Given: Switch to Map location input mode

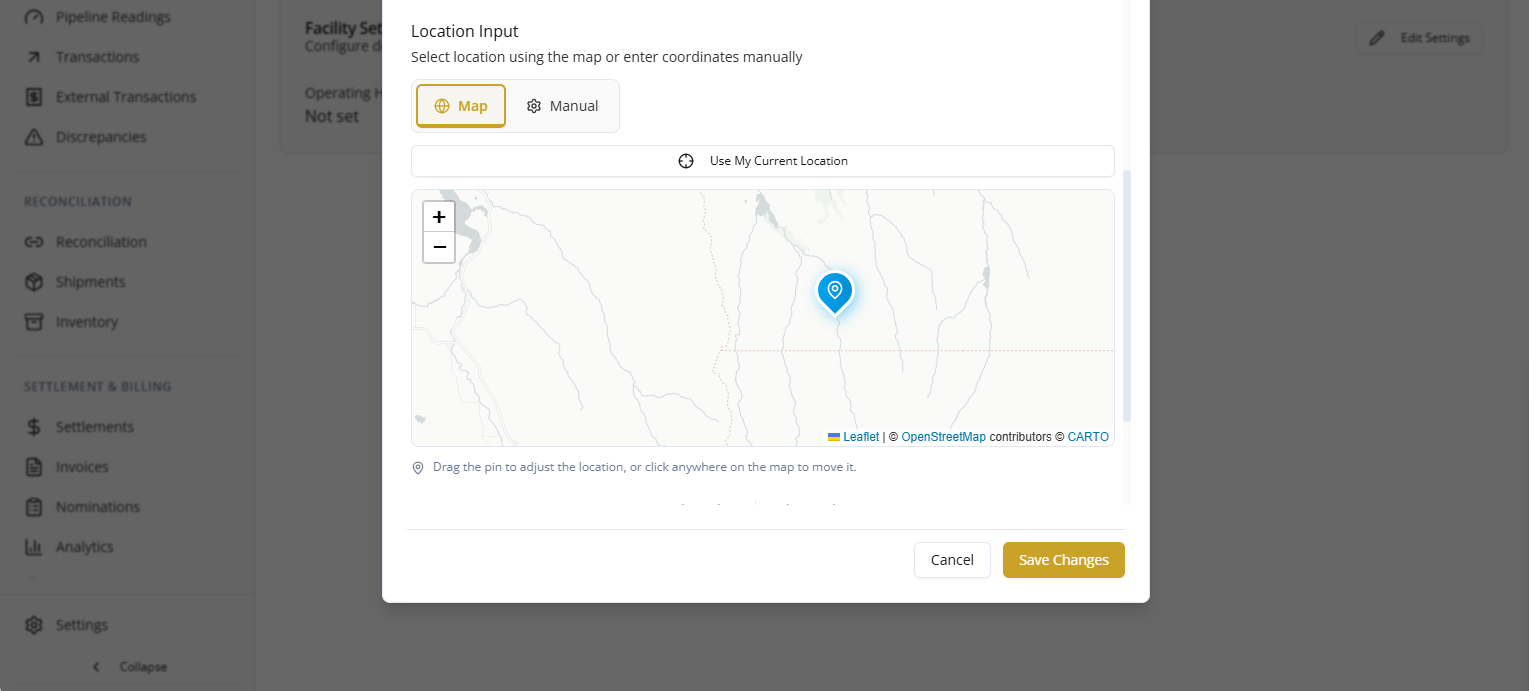Looking at the screenshot, I should pos(461,106).
